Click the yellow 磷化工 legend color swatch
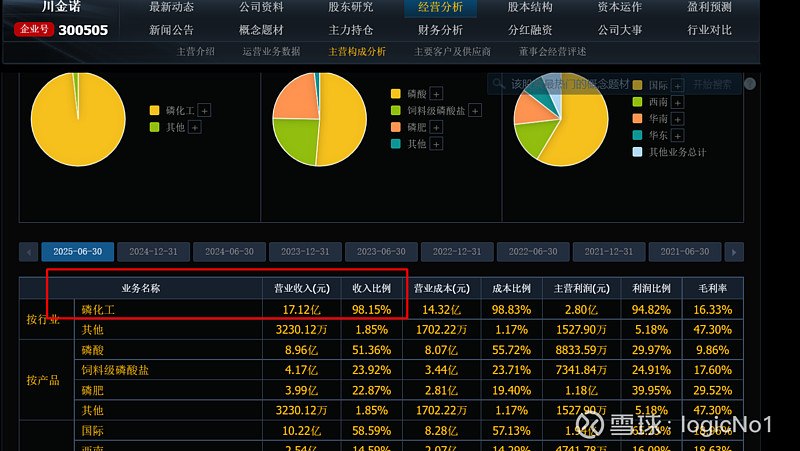Viewport: 800px width, 451px height. click(155, 110)
